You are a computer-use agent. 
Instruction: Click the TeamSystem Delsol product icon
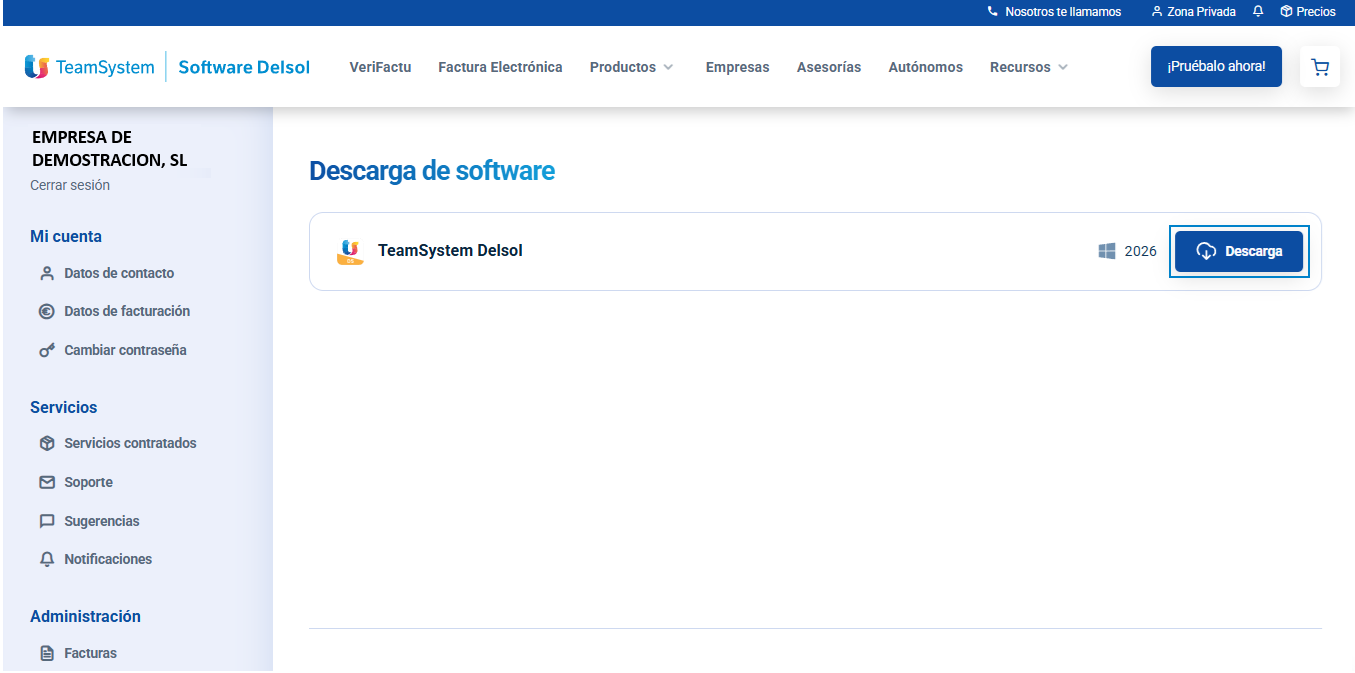[350, 251]
